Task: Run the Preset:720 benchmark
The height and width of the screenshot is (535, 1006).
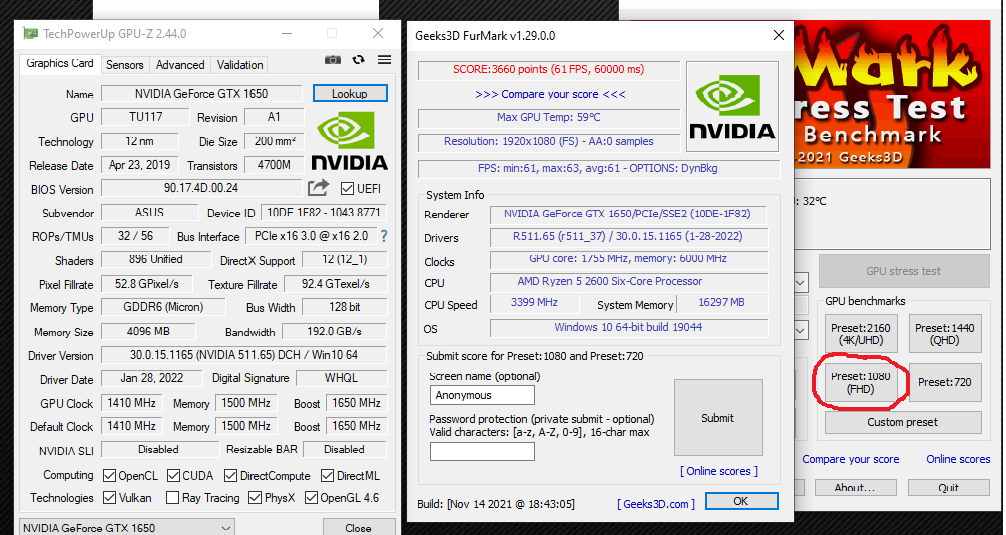Action: click(x=944, y=382)
